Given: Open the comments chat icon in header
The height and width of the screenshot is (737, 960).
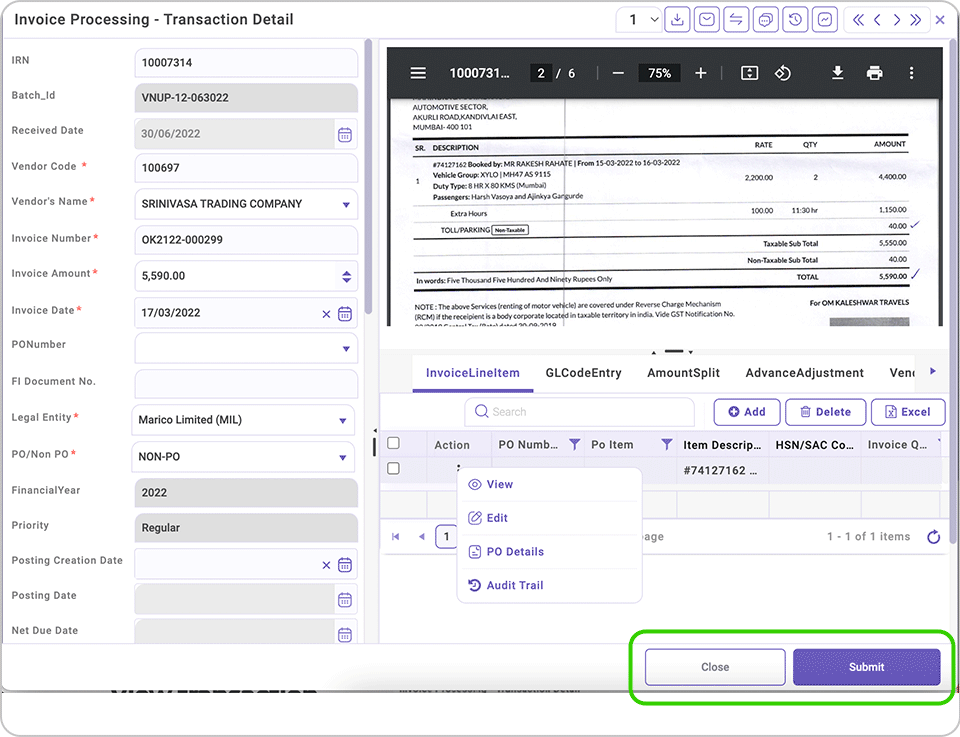Looking at the screenshot, I should (x=765, y=20).
